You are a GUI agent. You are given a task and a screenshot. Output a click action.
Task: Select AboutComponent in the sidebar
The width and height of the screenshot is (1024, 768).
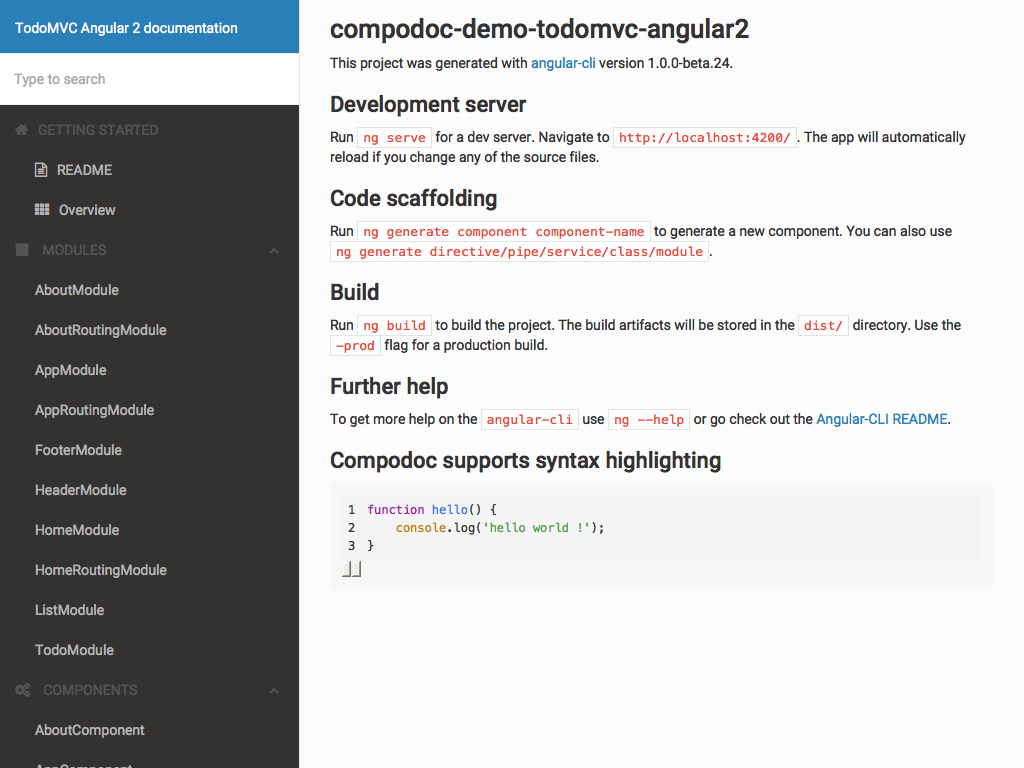(x=89, y=730)
